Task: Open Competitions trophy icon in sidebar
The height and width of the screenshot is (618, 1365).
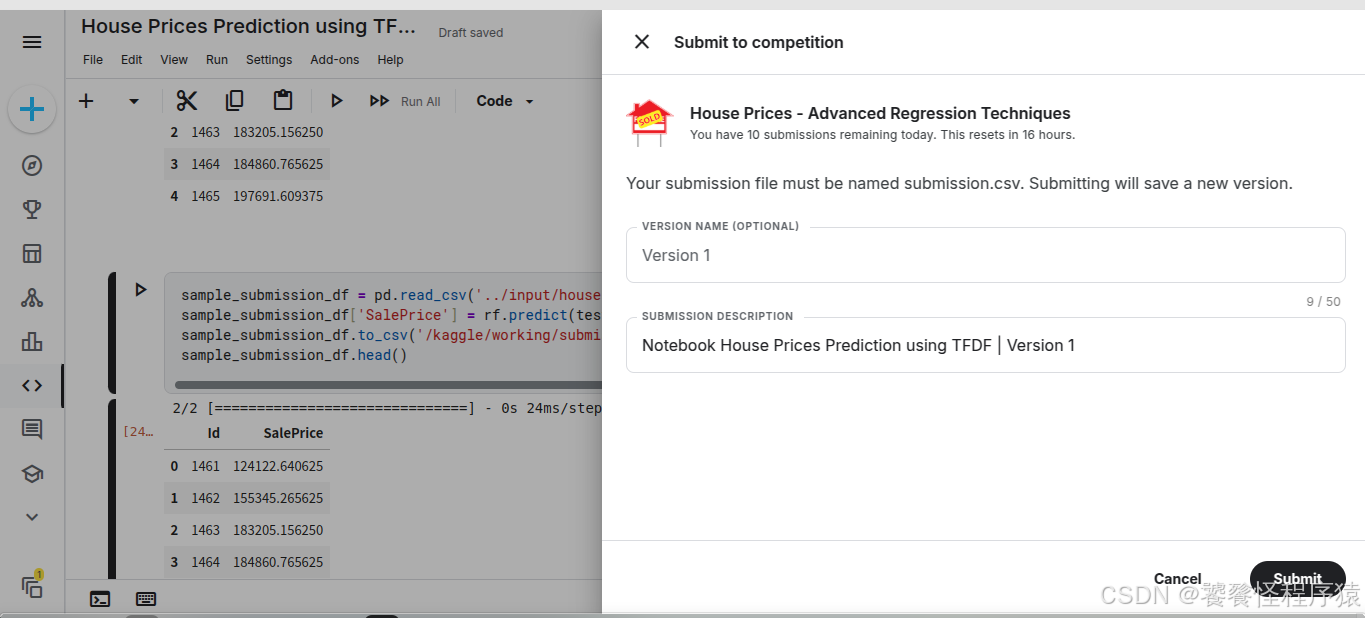Action: click(x=32, y=209)
